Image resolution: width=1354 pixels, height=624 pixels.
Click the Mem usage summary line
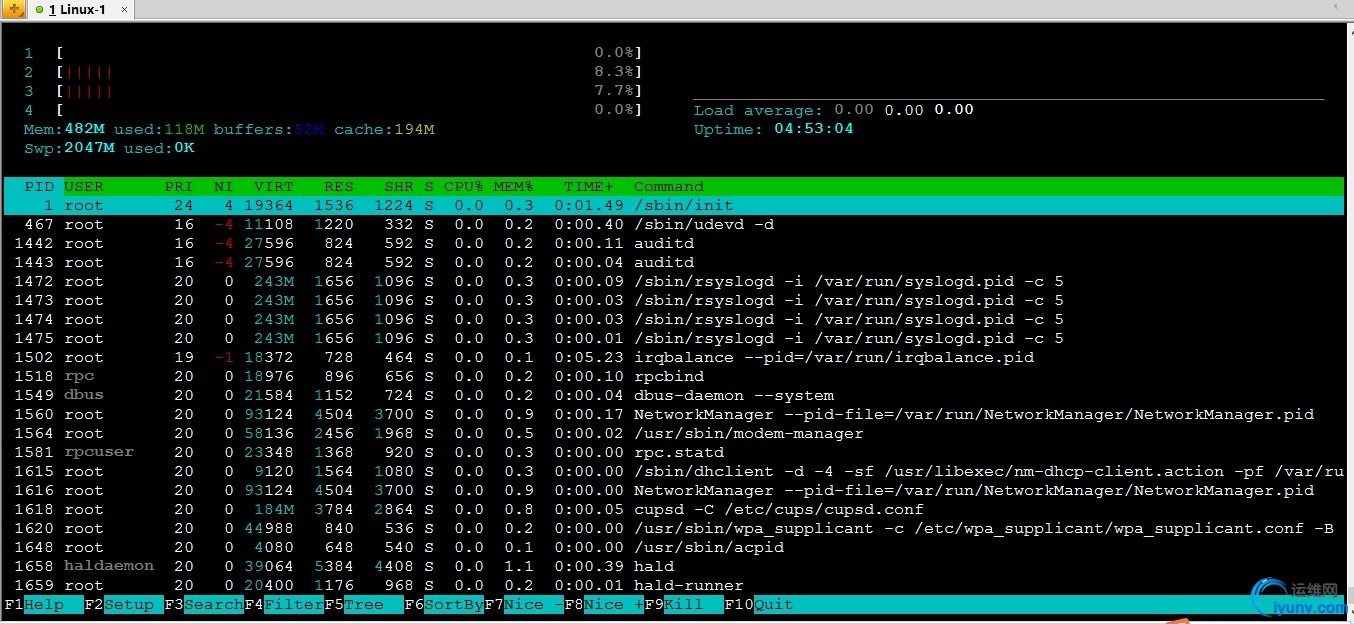(x=229, y=129)
